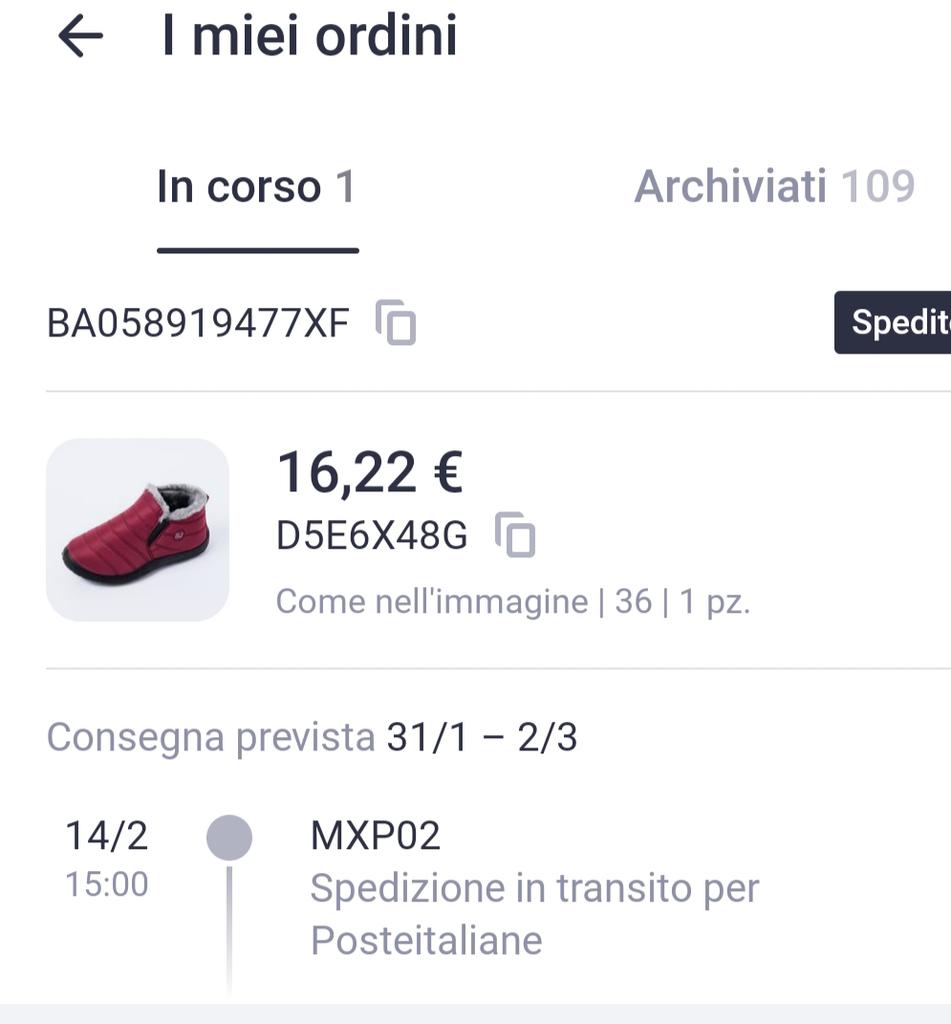Viewport: 951px width, 1024px height.
Task: Click the 14/2 tracking timeline circle
Action: [x=229, y=837]
